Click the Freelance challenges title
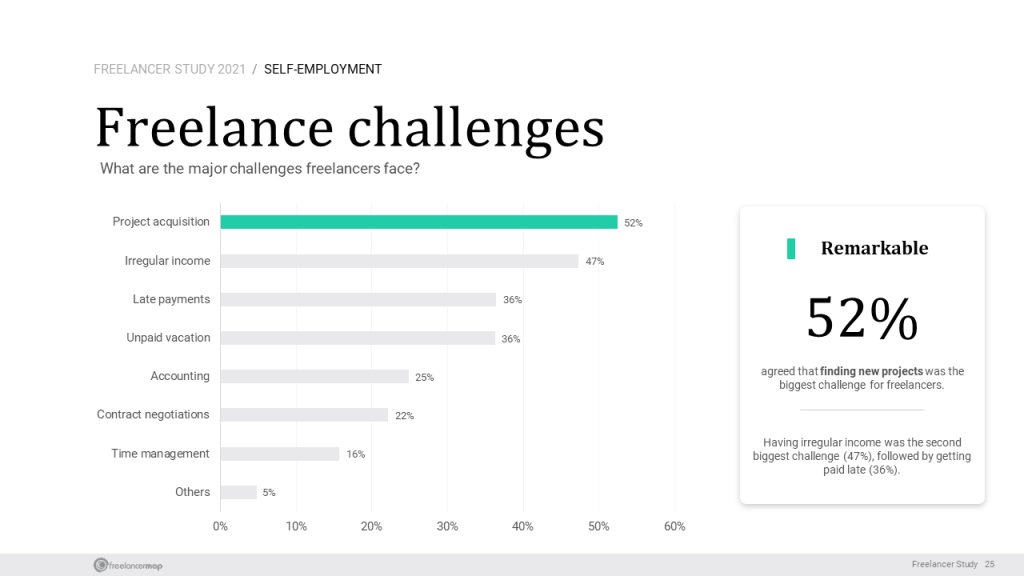 [x=350, y=128]
